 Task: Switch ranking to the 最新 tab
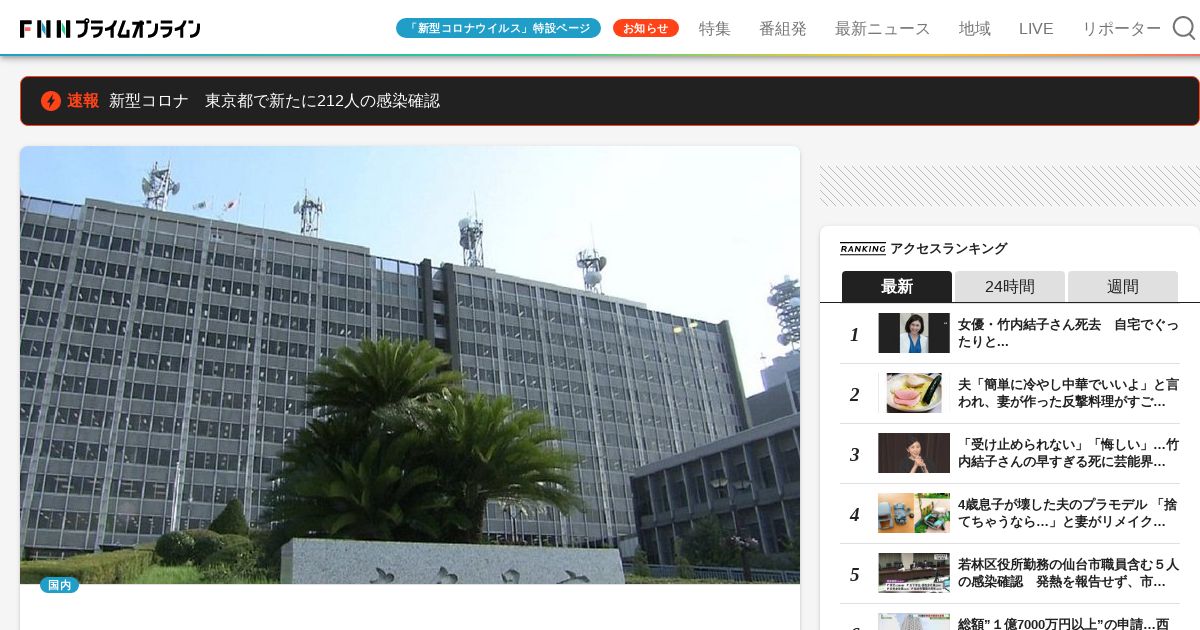click(x=897, y=286)
